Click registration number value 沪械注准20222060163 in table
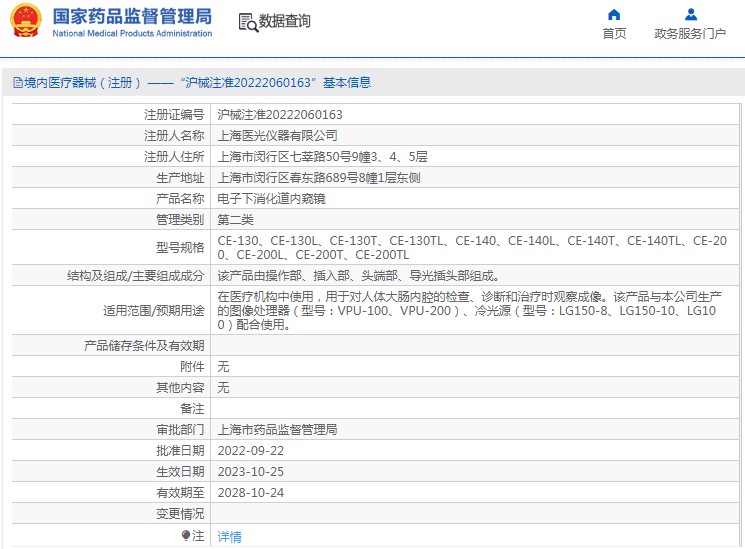 [x=280, y=115]
